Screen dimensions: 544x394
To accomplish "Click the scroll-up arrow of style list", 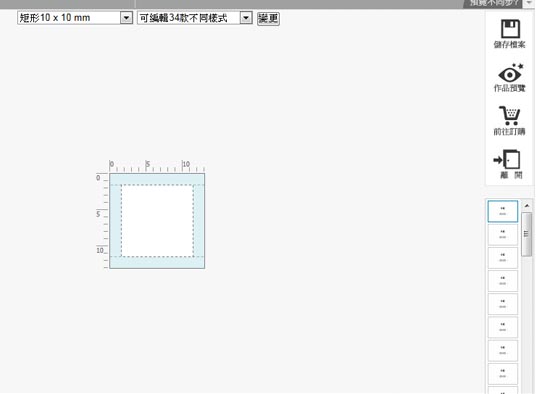I will (527, 206).
